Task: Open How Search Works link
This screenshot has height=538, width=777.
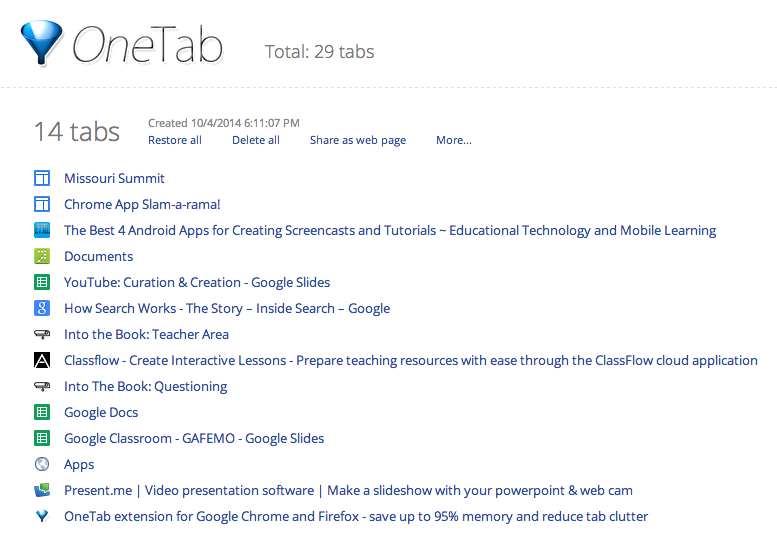Action: coord(227,309)
